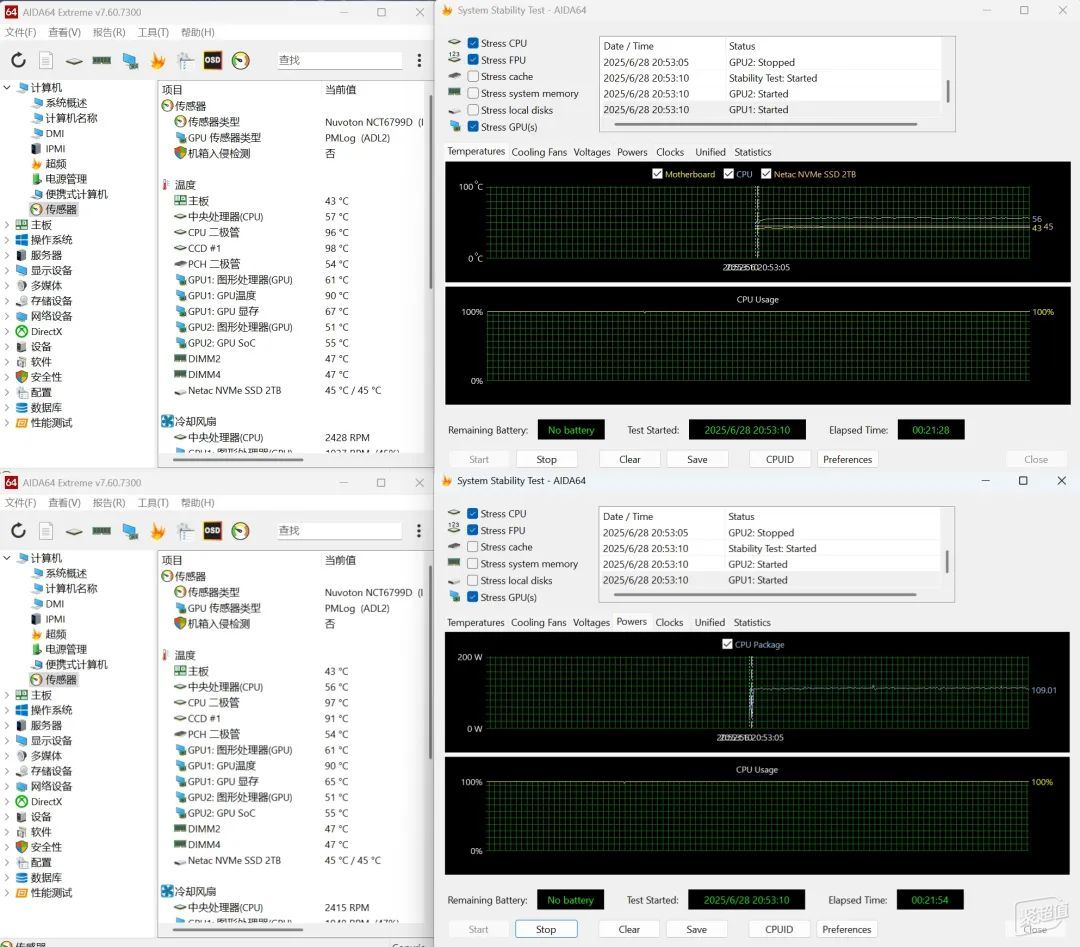This screenshot has height=947, width=1080.
Task: Select DMI in upper AIDA64 Extreme tree
Action: click(55, 134)
